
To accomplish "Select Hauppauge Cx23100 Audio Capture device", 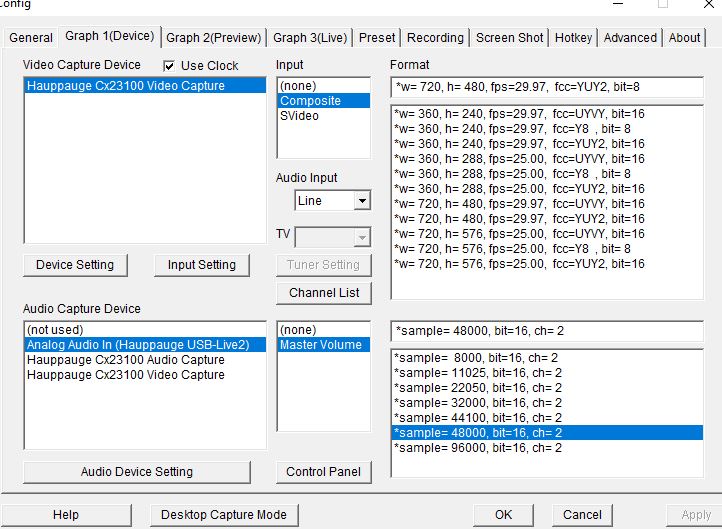I will click(145, 360).
